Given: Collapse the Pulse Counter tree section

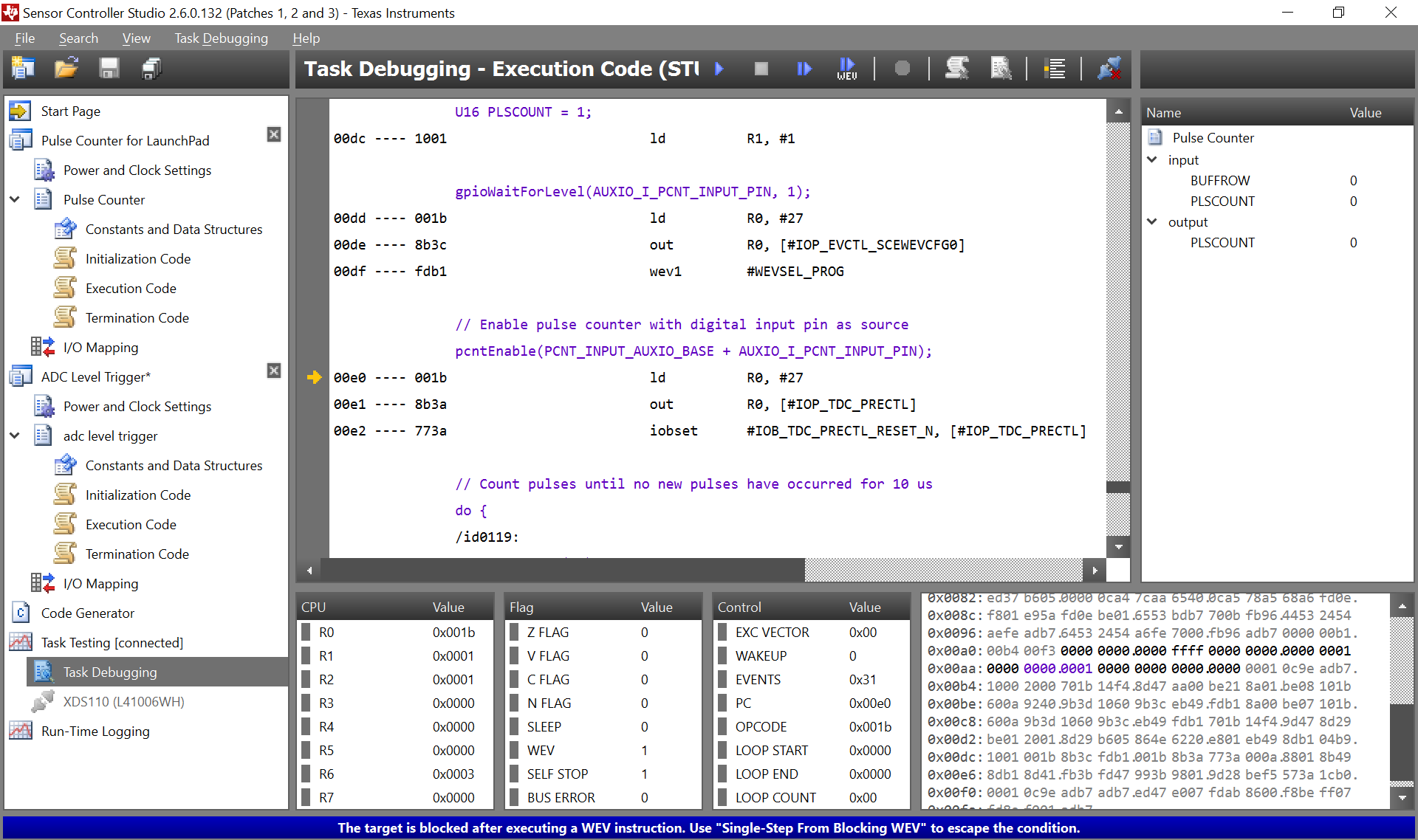Looking at the screenshot, I should tap(14, 199).
